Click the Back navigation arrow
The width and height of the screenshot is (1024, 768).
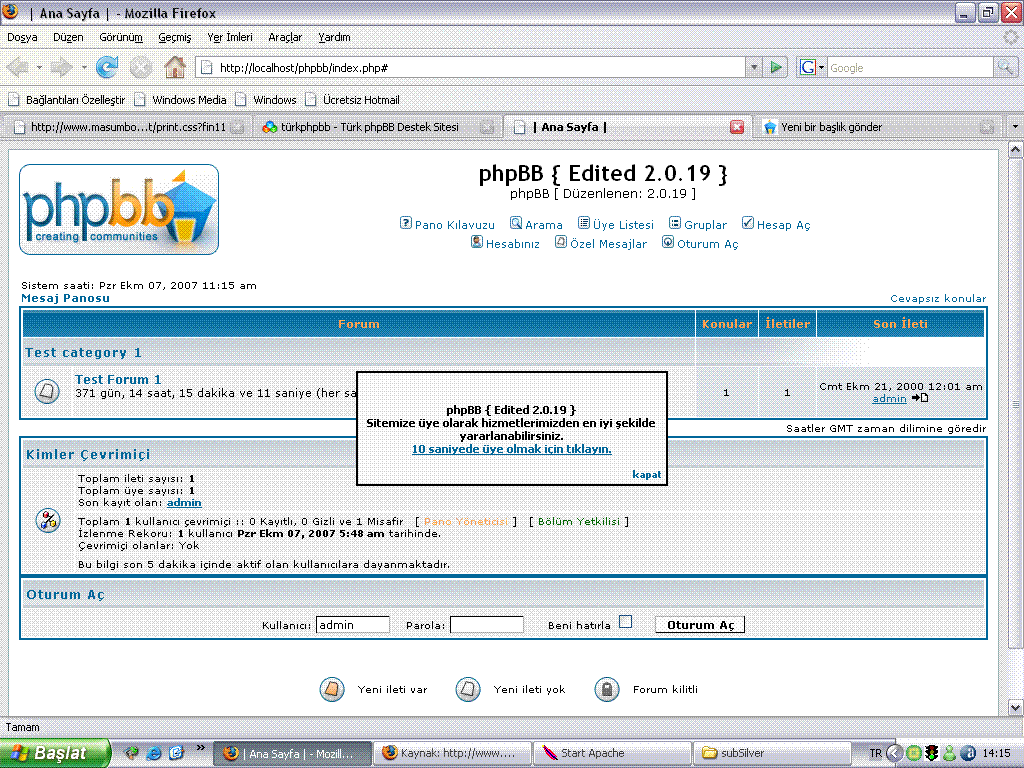point(18,67)
